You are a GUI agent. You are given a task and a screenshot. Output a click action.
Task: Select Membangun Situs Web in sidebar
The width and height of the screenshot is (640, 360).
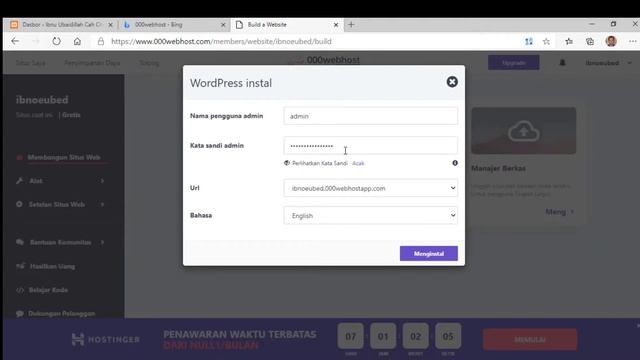[64, 157]
